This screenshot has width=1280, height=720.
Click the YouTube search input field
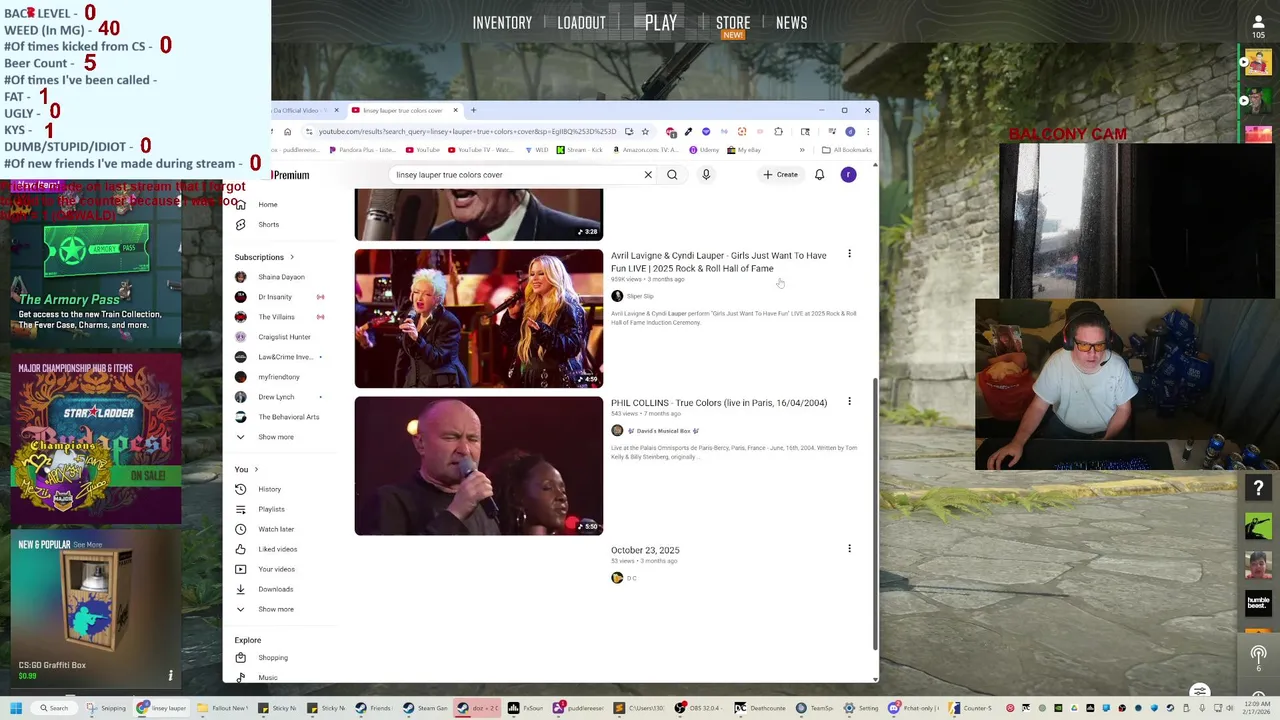click(x=515, y=175)
